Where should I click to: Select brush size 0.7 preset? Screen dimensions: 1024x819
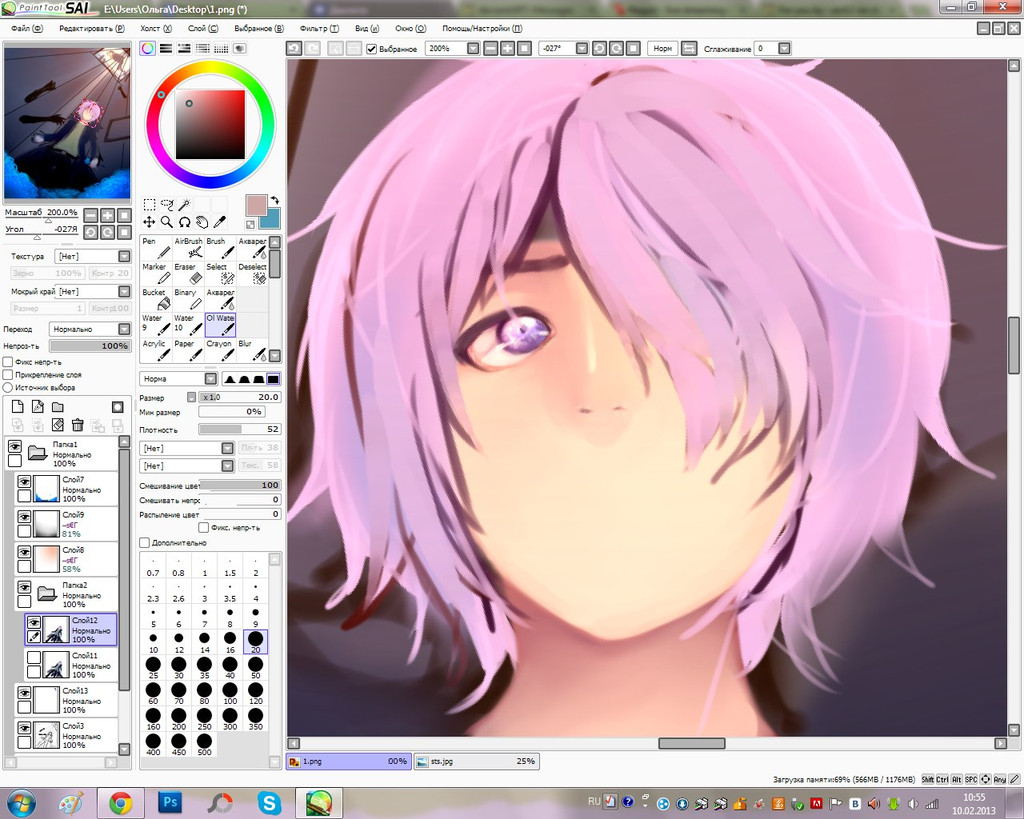[153, 566]
